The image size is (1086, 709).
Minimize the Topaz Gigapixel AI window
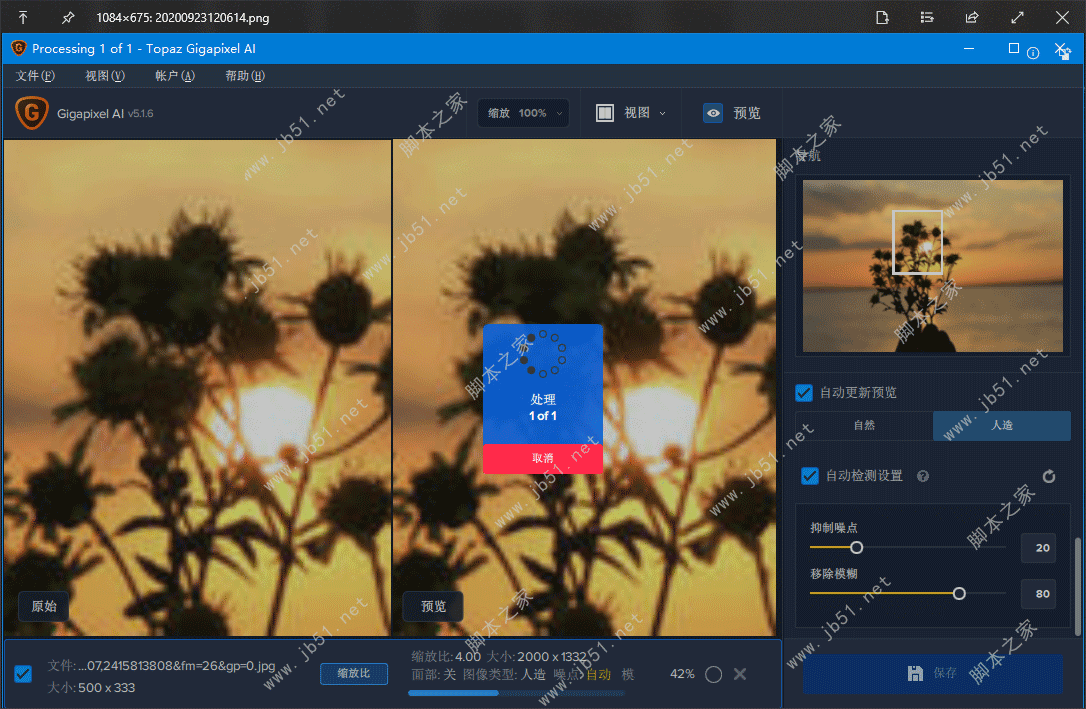pyautogui.click(x=969, y=48)
